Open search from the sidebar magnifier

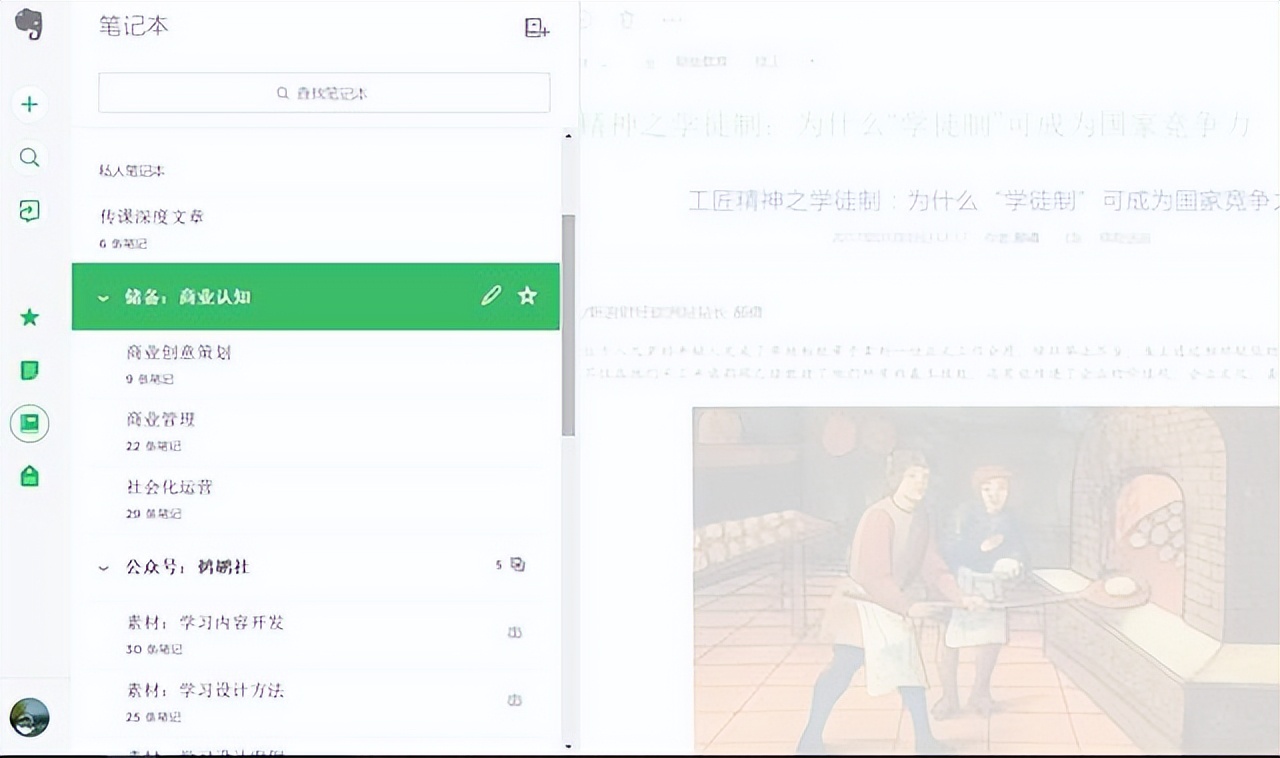click(30, 157)
